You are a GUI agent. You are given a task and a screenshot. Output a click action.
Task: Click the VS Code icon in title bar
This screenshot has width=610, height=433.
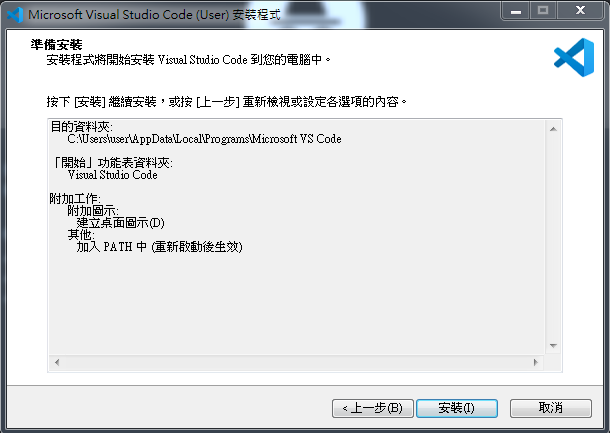[15, 15]
